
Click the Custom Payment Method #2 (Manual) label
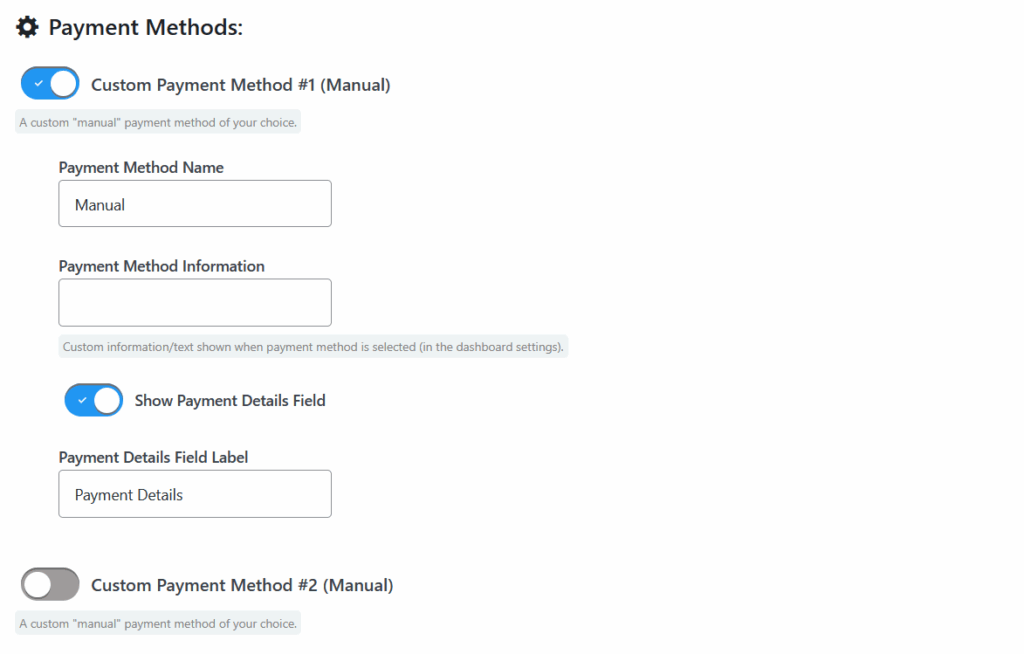click(x=242, y=585)
